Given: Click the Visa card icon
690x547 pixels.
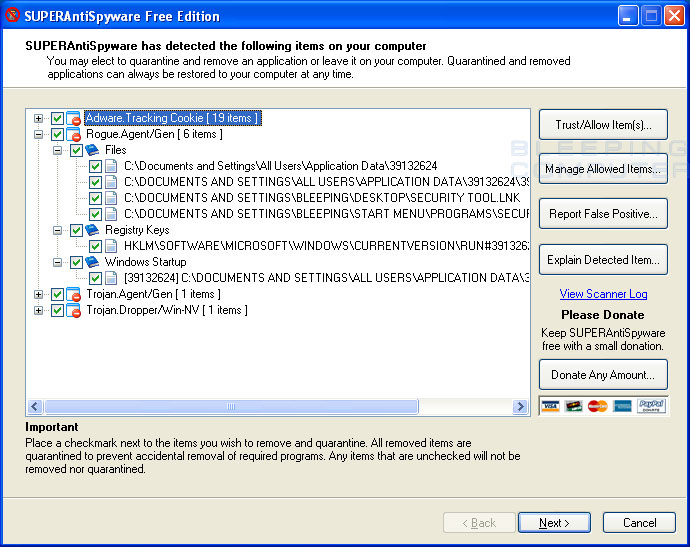Looking at the screenshot, I should click(x=551, y=406).
